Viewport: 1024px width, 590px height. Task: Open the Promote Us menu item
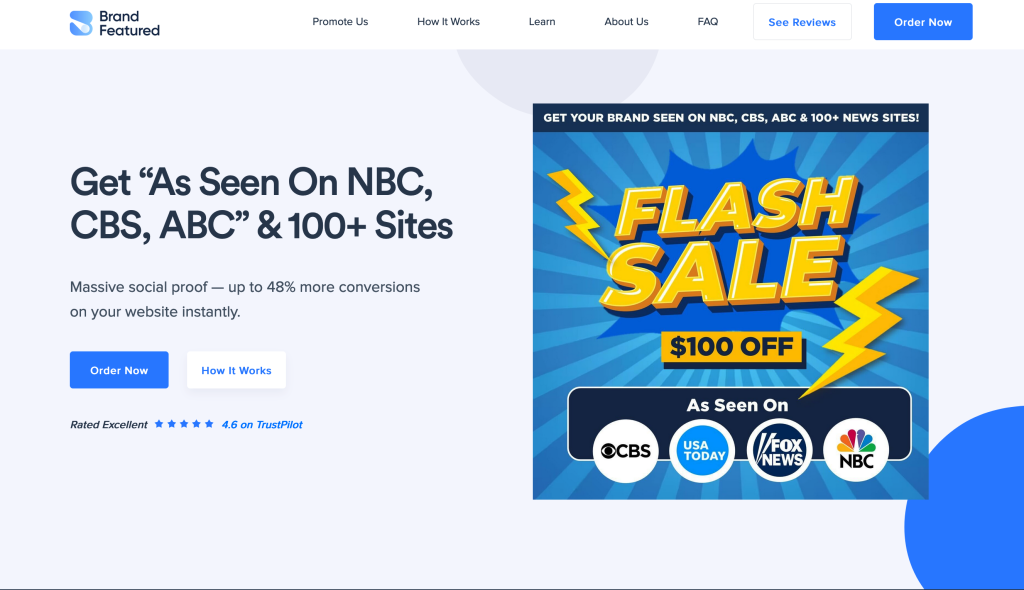[340, 22]
